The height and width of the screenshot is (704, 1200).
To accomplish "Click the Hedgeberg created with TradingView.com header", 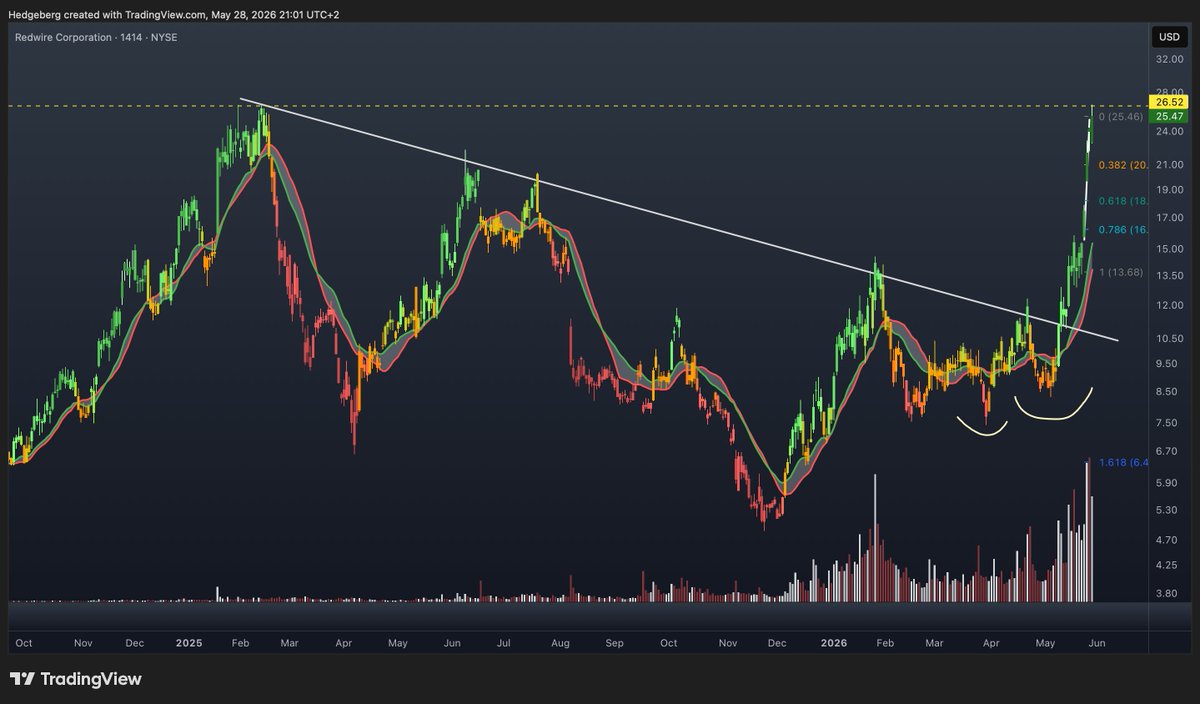I will (x=174, y=15).
